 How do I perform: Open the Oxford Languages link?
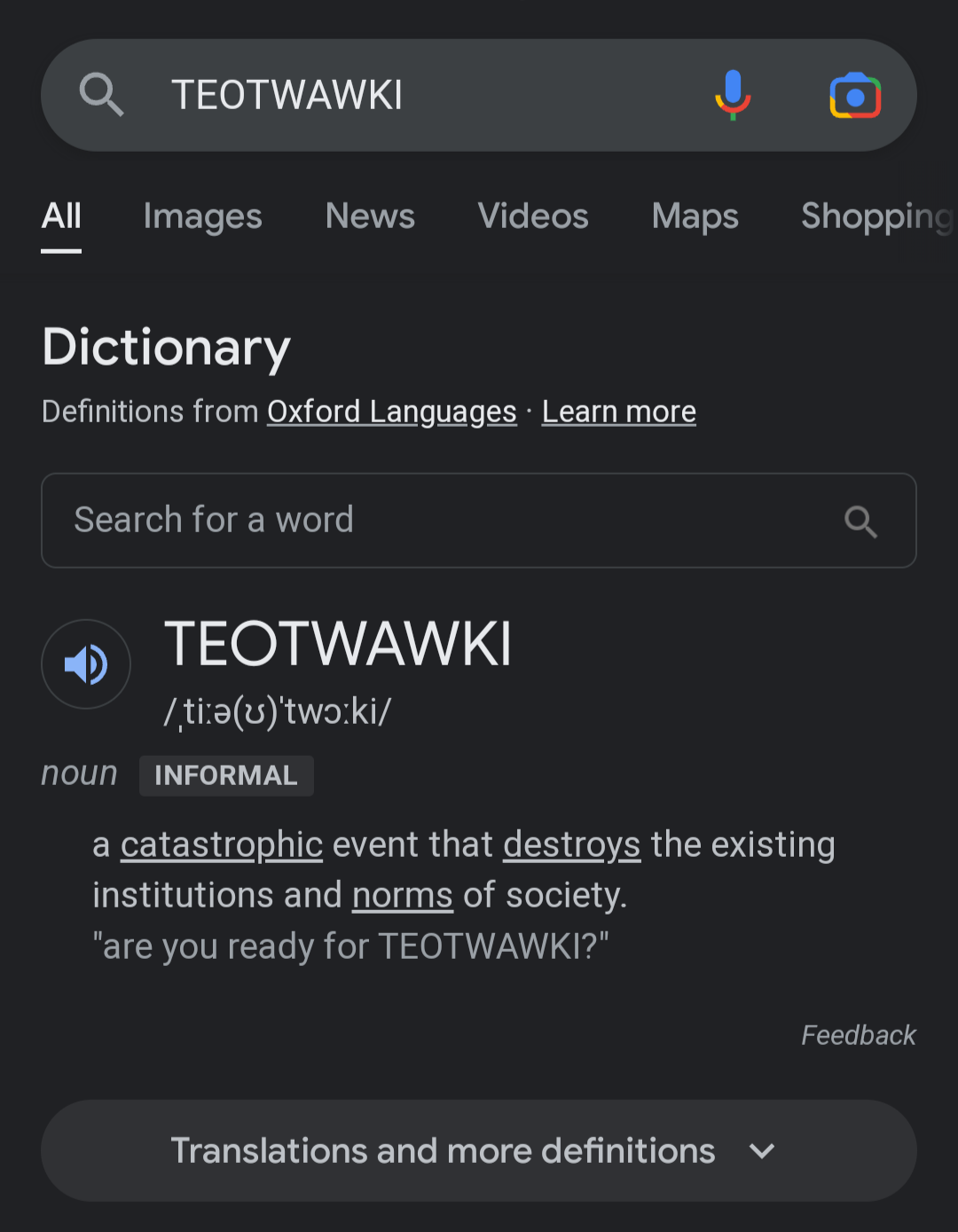[392, 412]
